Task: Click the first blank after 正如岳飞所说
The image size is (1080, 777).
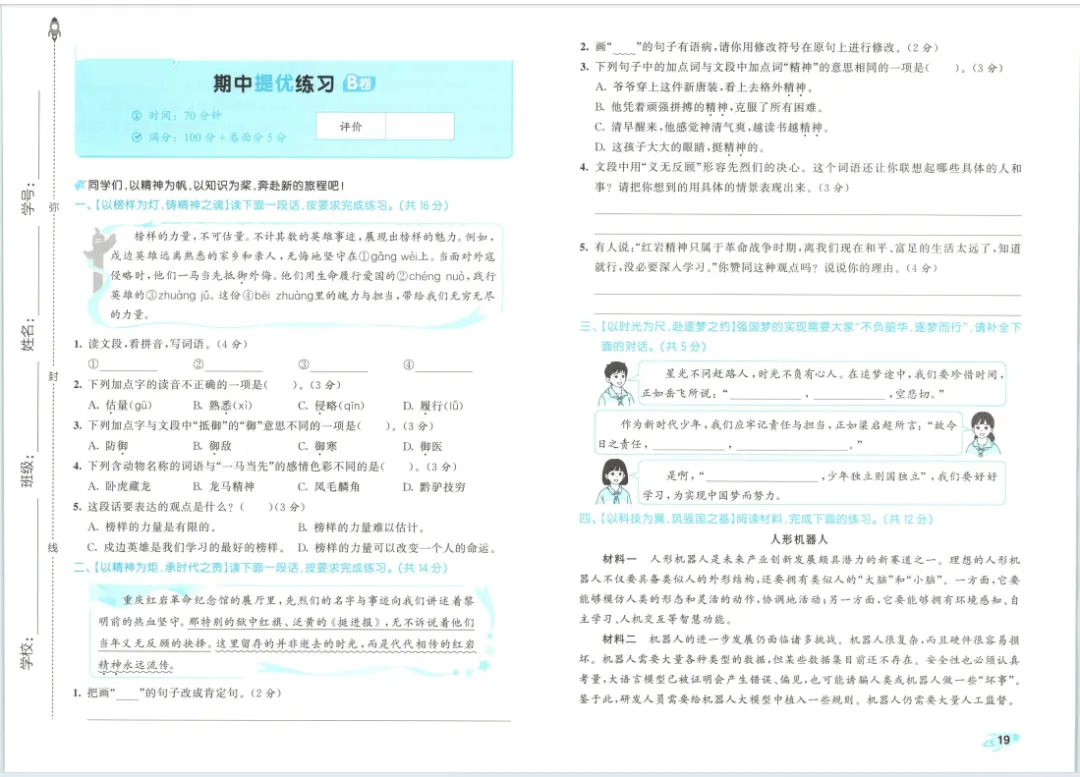Action: 765,394
